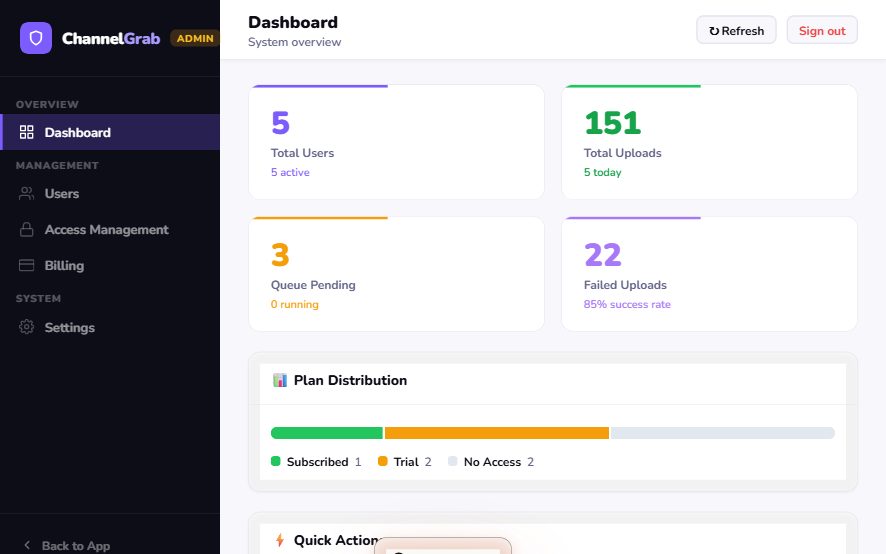Open the Users management page

click(x=110, y=193)
